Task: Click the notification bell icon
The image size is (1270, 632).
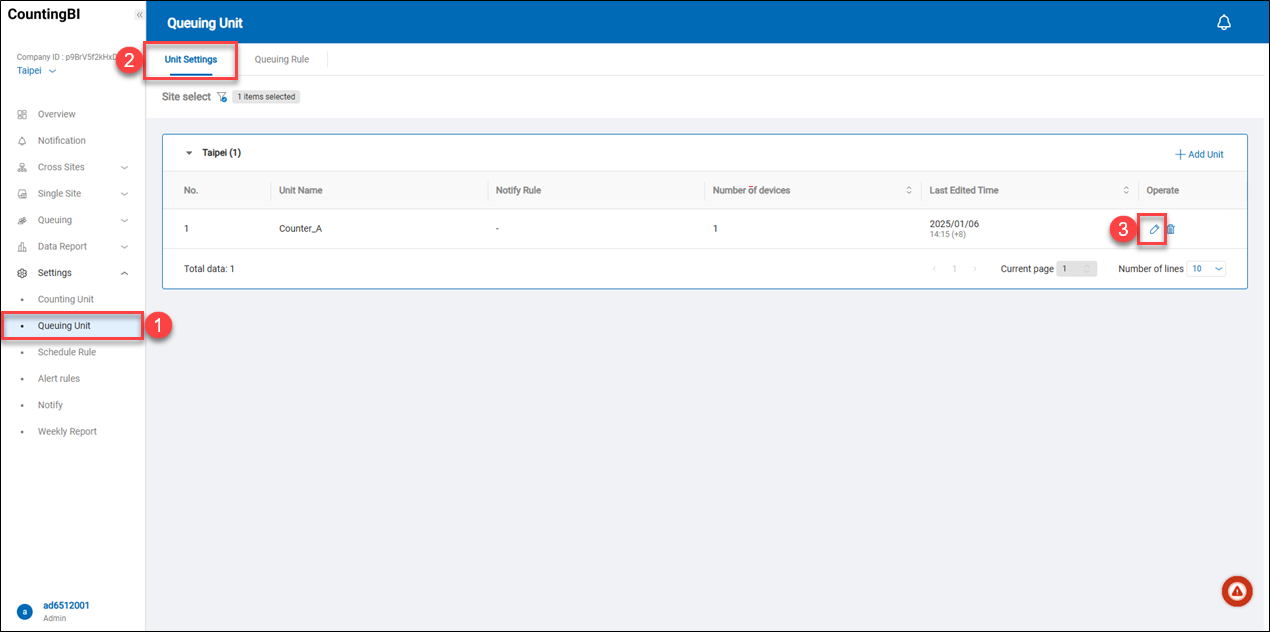Action: (x=1223, y=23)
